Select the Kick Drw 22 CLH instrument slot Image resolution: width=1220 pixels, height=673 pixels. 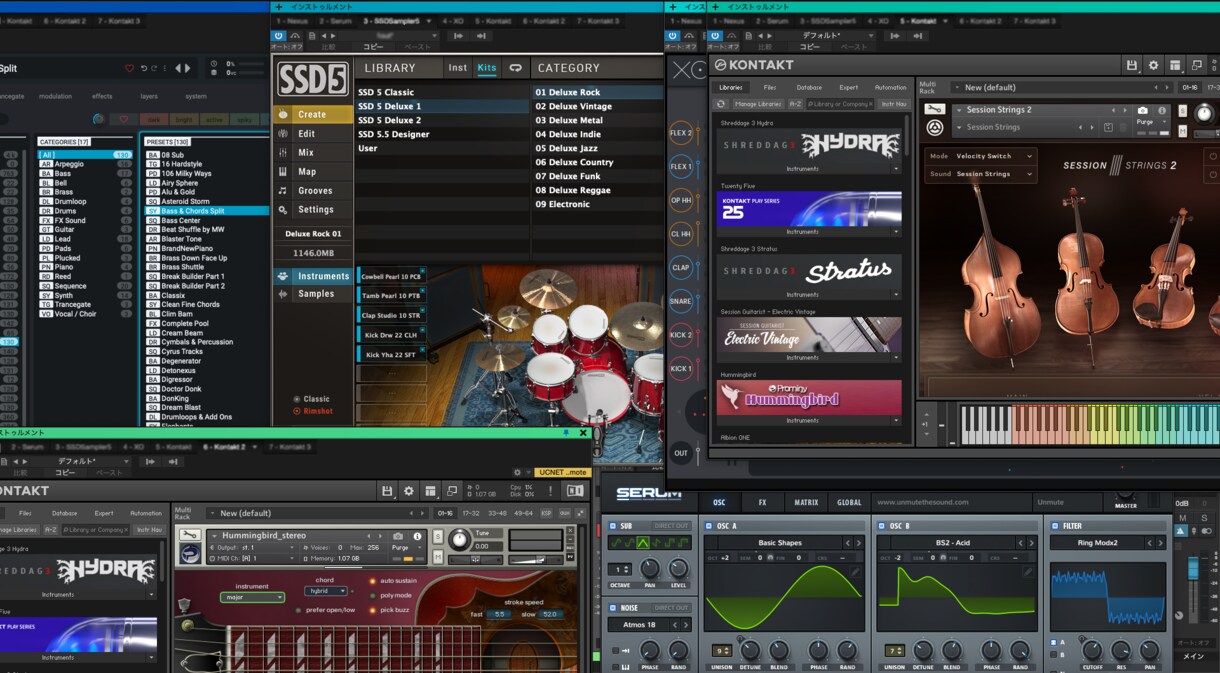tap(391, 335)
